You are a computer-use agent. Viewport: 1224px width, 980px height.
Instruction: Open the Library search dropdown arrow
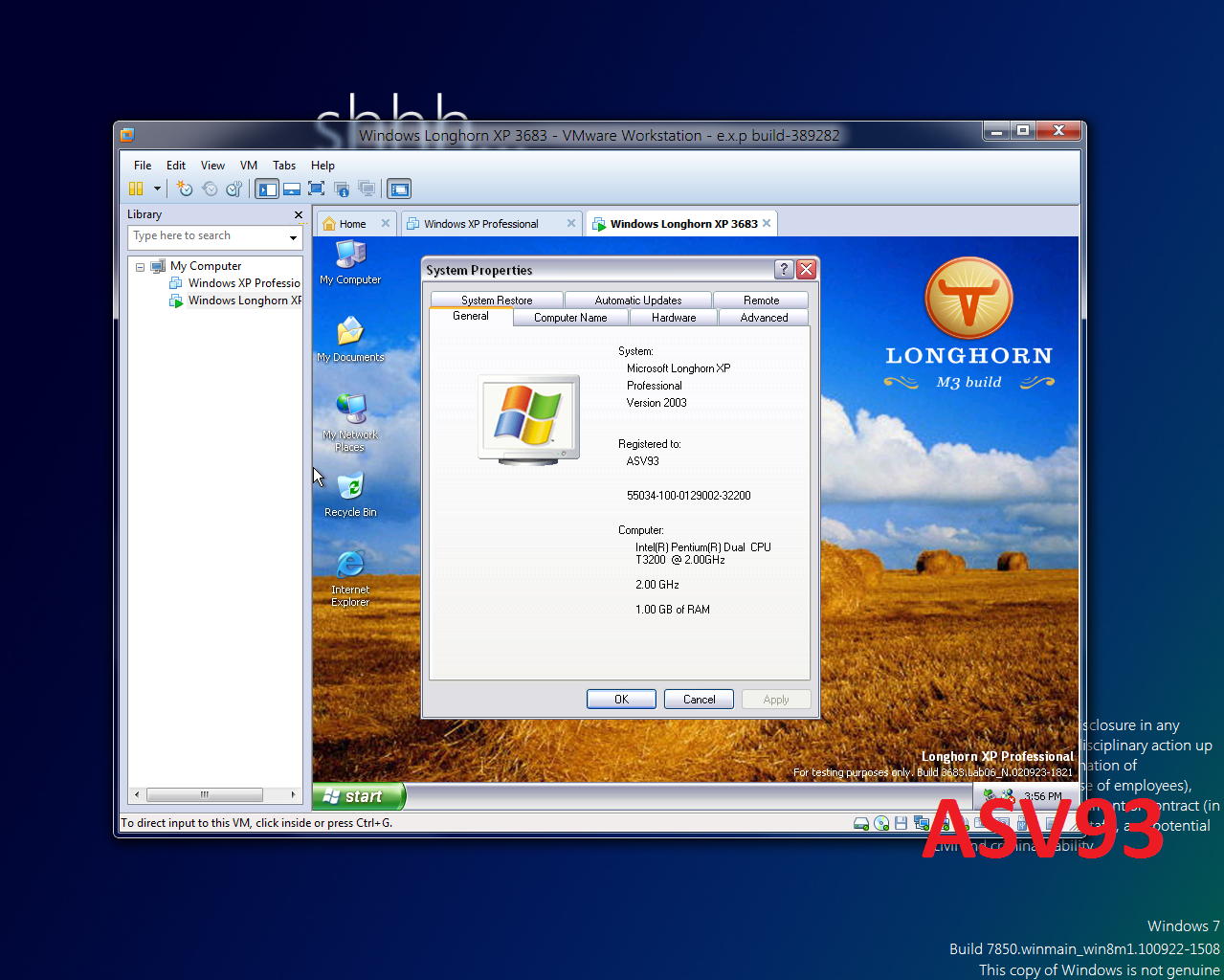click(293, 237)
